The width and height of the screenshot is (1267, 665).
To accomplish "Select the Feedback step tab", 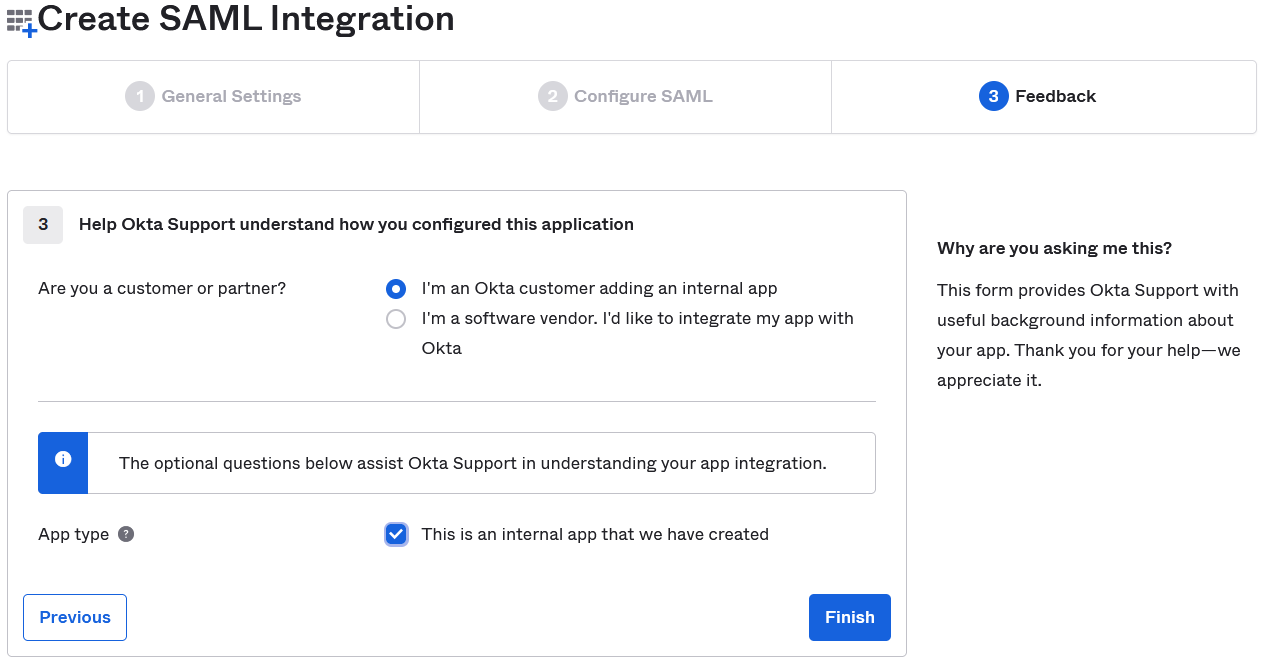I will [1055, 96].
